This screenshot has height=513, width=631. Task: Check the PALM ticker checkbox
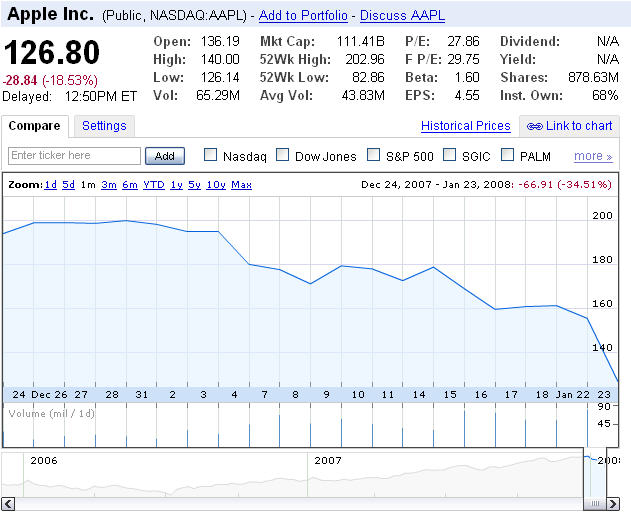click(508, 155)
